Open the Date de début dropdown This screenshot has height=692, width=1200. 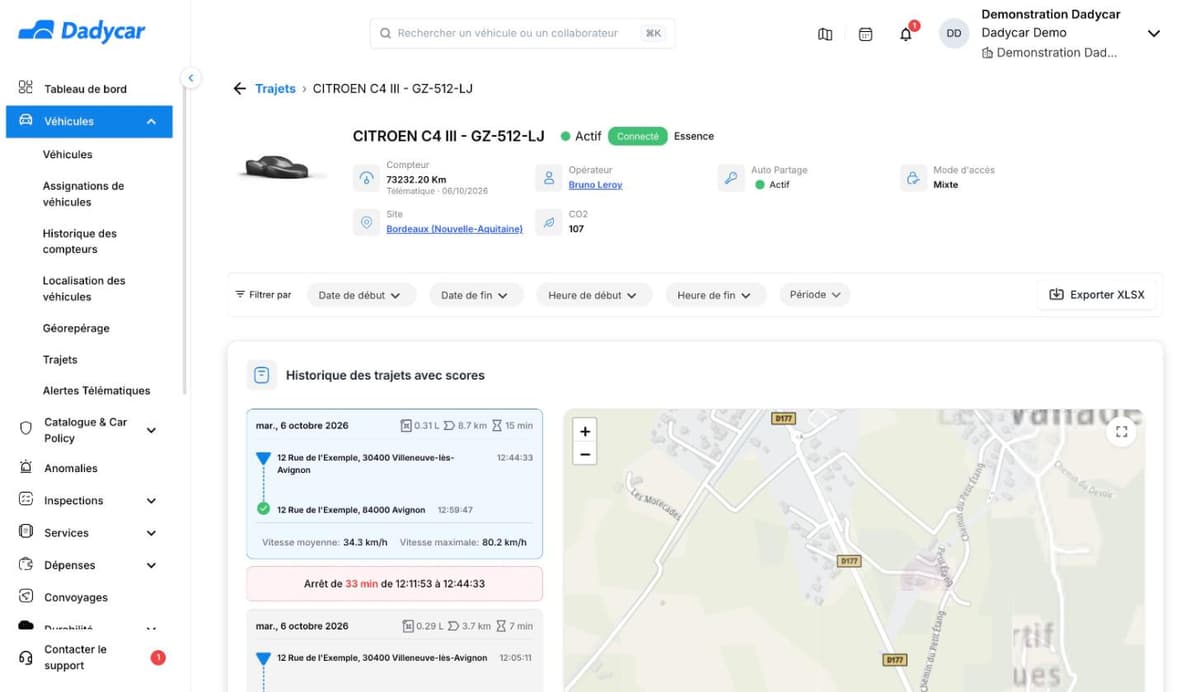point(359,295)
